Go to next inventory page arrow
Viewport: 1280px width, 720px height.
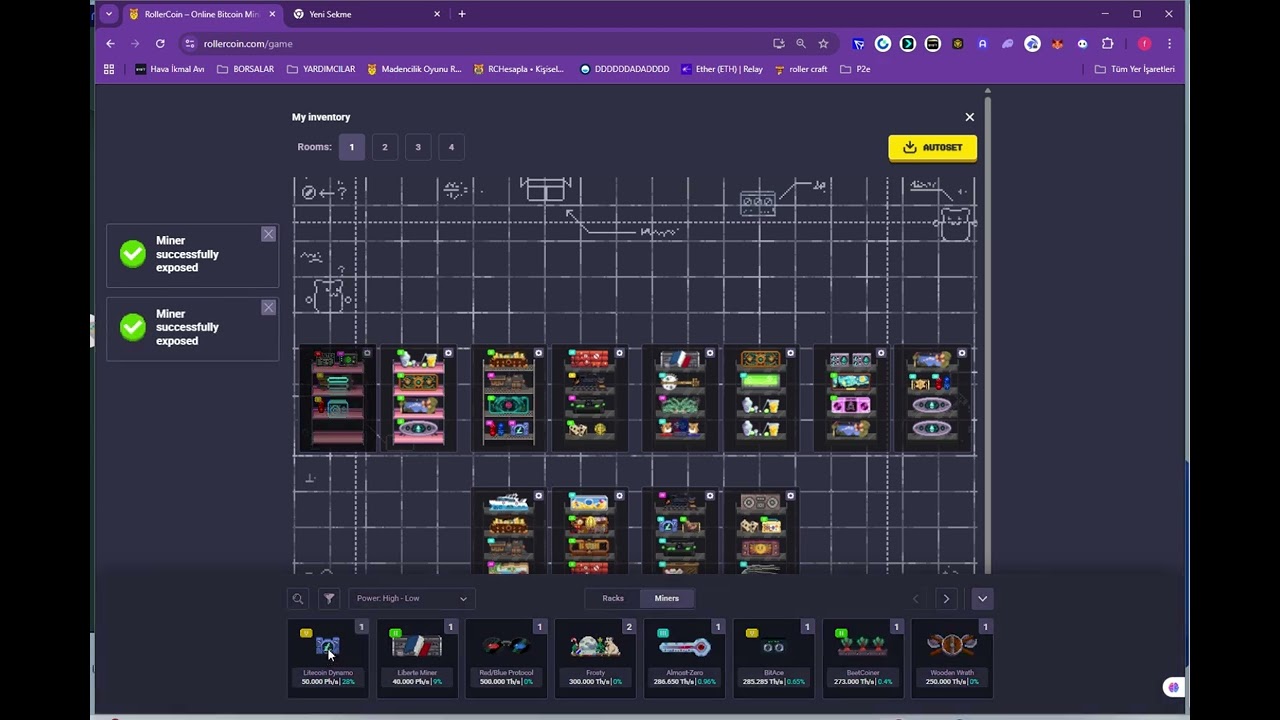(946, 598)
